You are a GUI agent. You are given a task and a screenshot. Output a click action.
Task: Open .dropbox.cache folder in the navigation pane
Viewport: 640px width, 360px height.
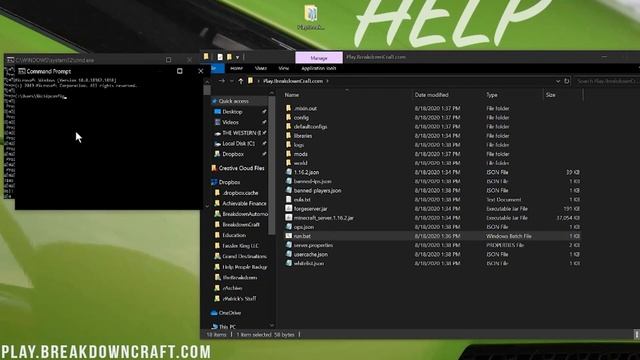click(x=240, y=193)
